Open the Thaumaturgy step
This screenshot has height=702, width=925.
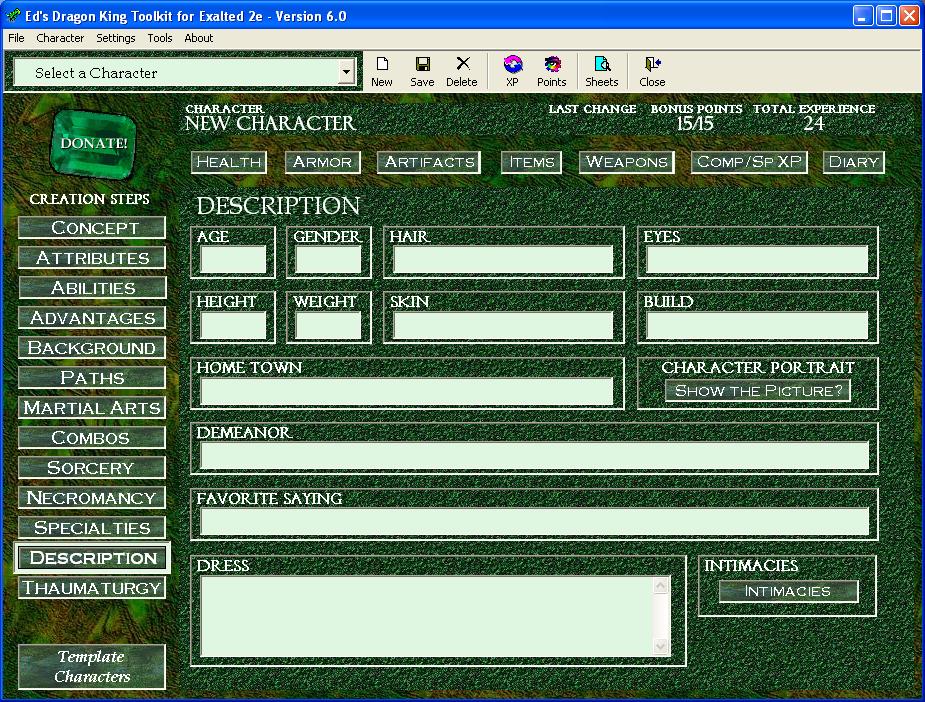92,588
